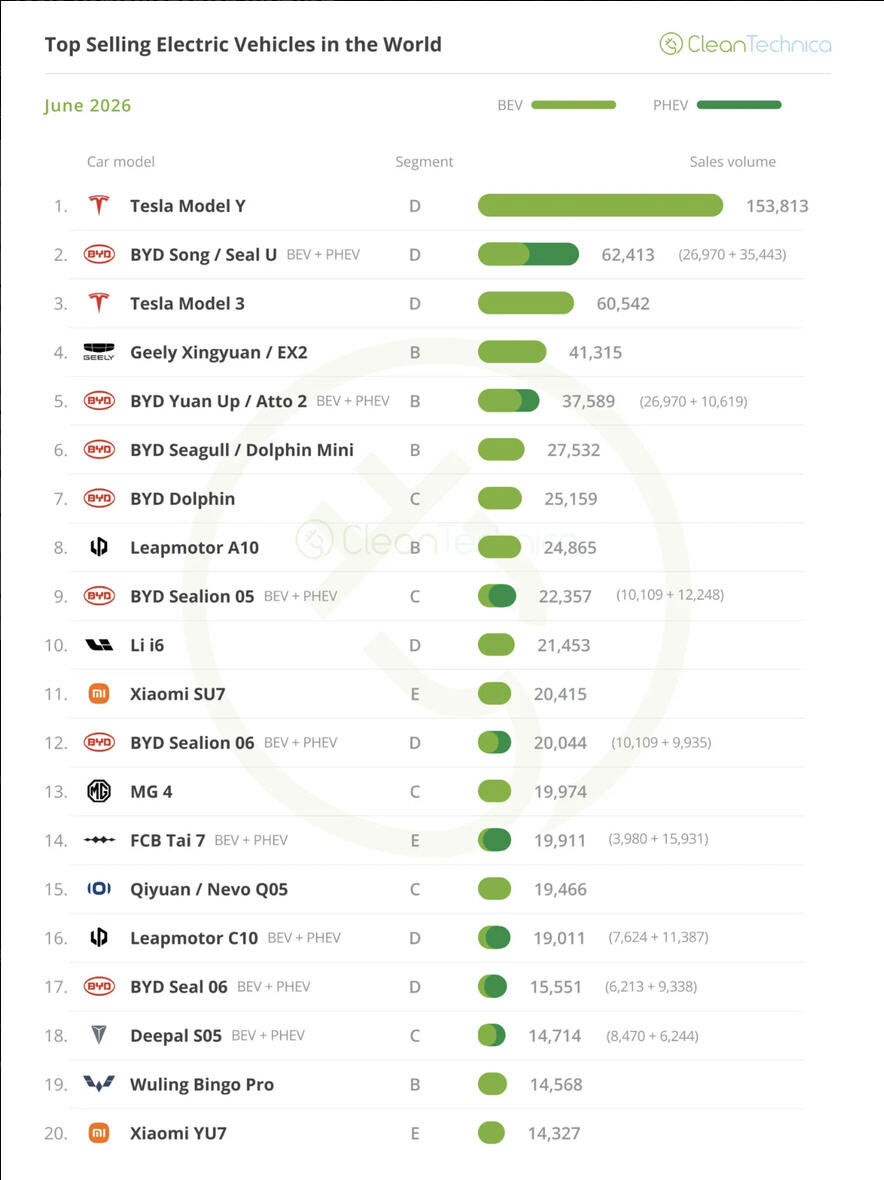Click the Wuling logo next to Bingo Pro
884x1180 pixels.
tap(99, 1084)
